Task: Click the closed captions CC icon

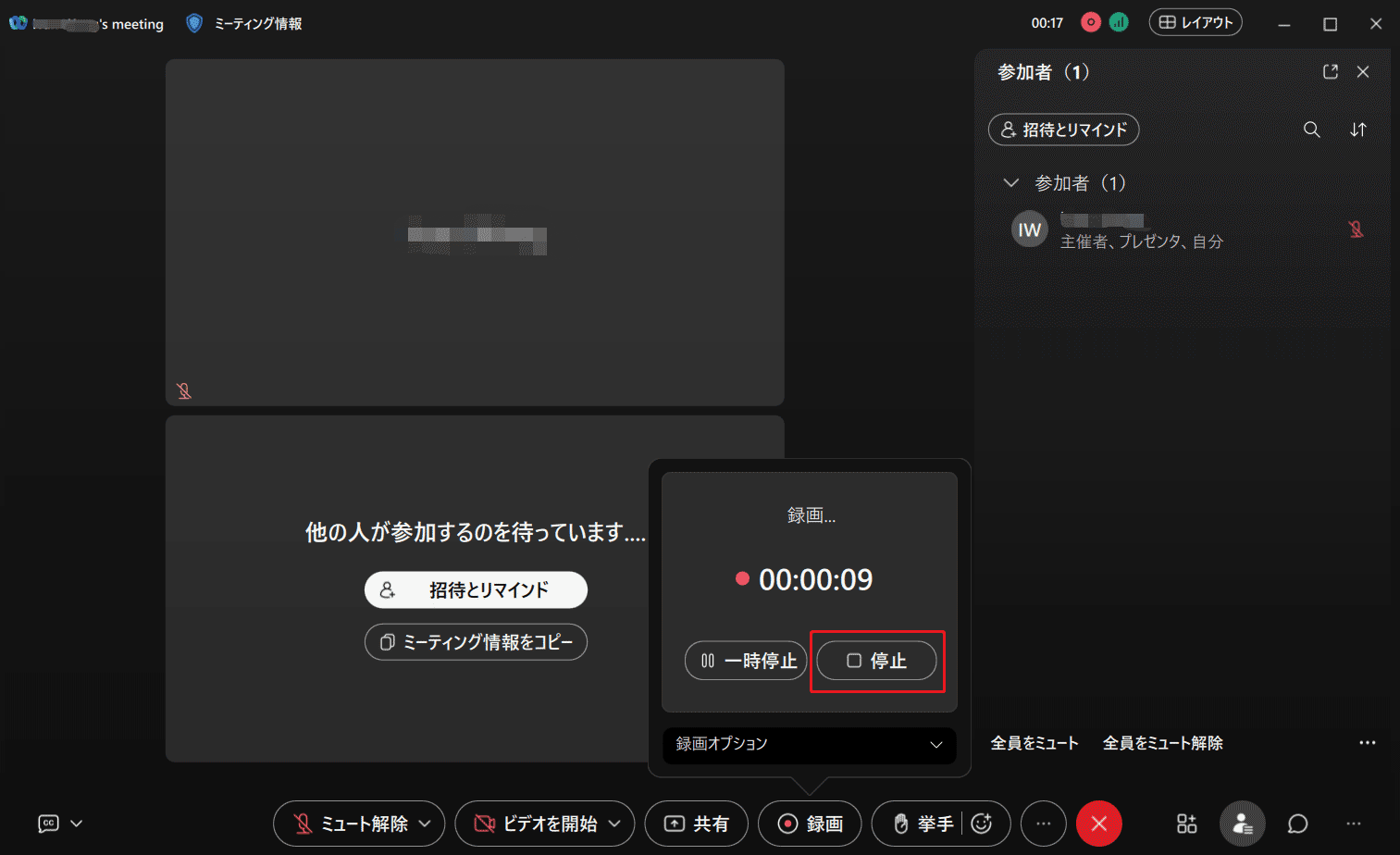Action: pyautogui.click(x=48, y=824)
